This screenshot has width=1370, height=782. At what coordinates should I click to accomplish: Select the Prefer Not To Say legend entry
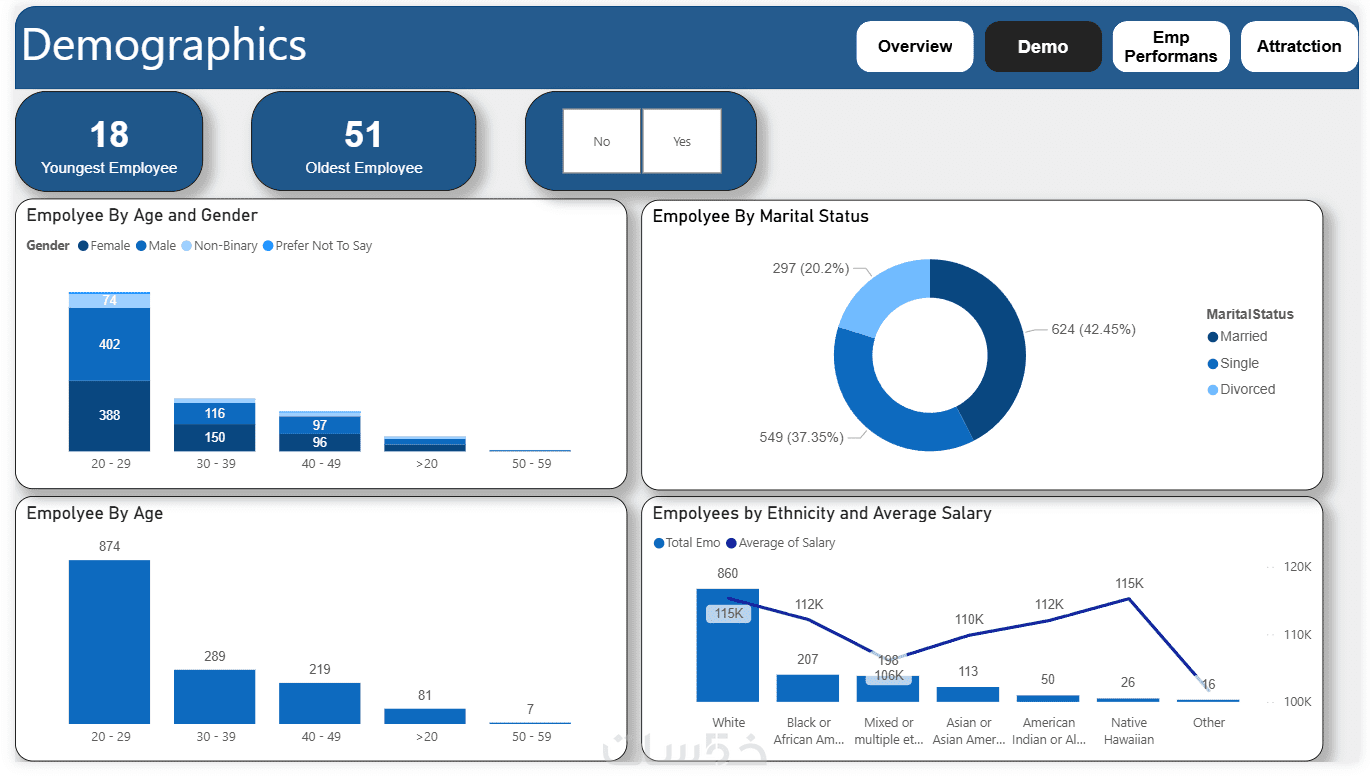tap(317, 246)
